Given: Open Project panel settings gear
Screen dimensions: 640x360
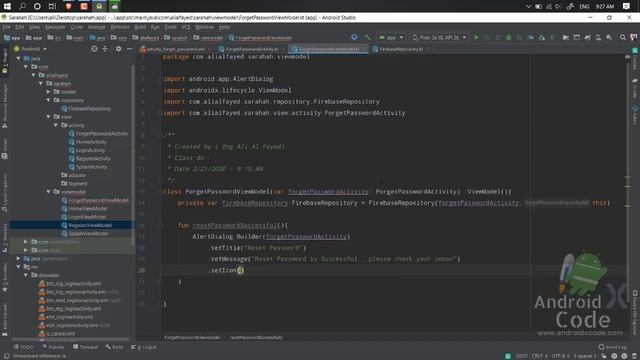Looking at the screenshot, I should 118,49.
